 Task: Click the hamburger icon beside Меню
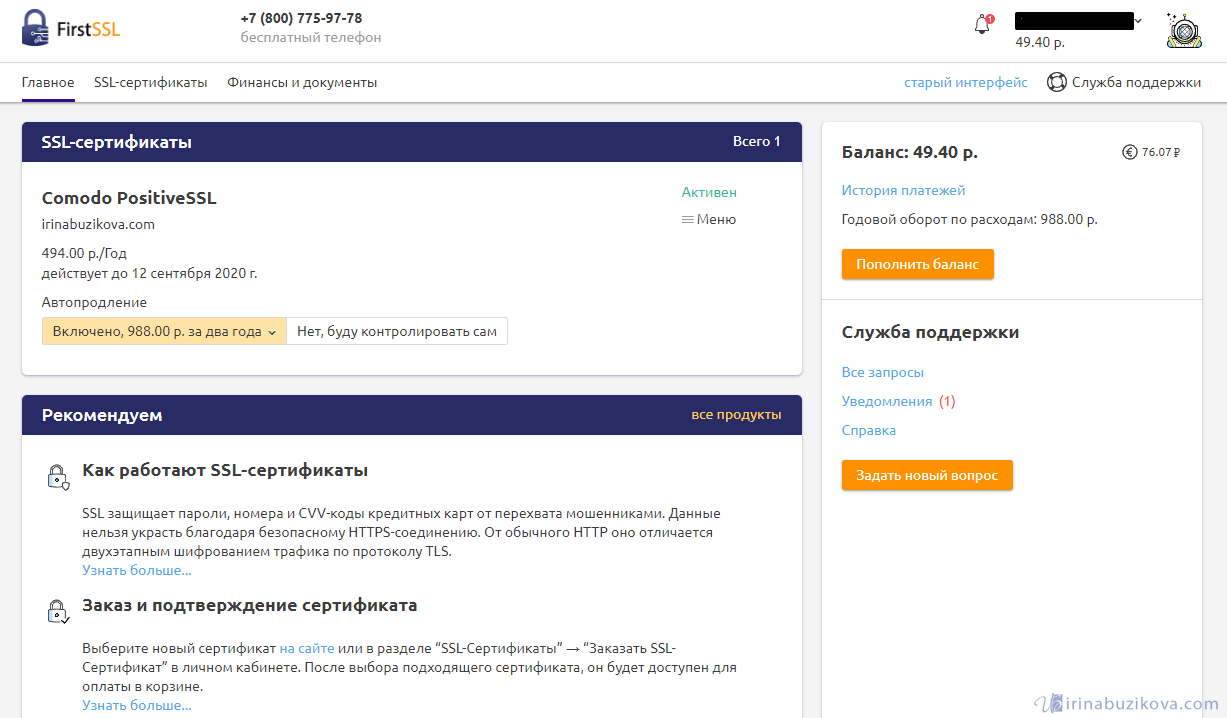click(x=687, y=220)
